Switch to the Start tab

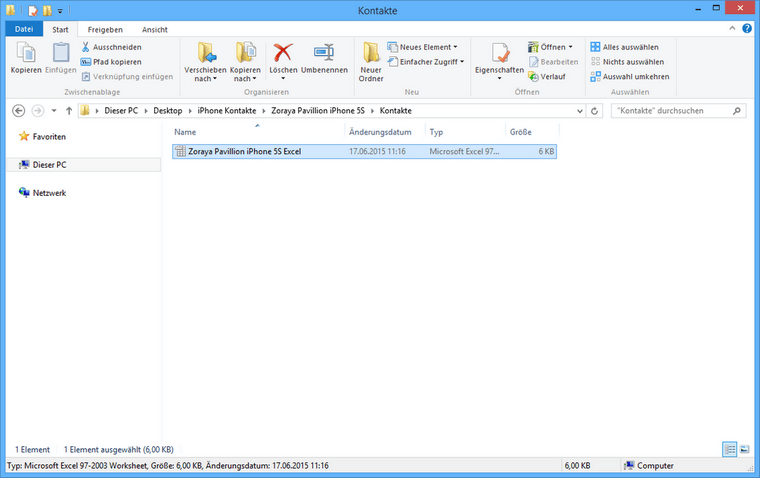60,30
